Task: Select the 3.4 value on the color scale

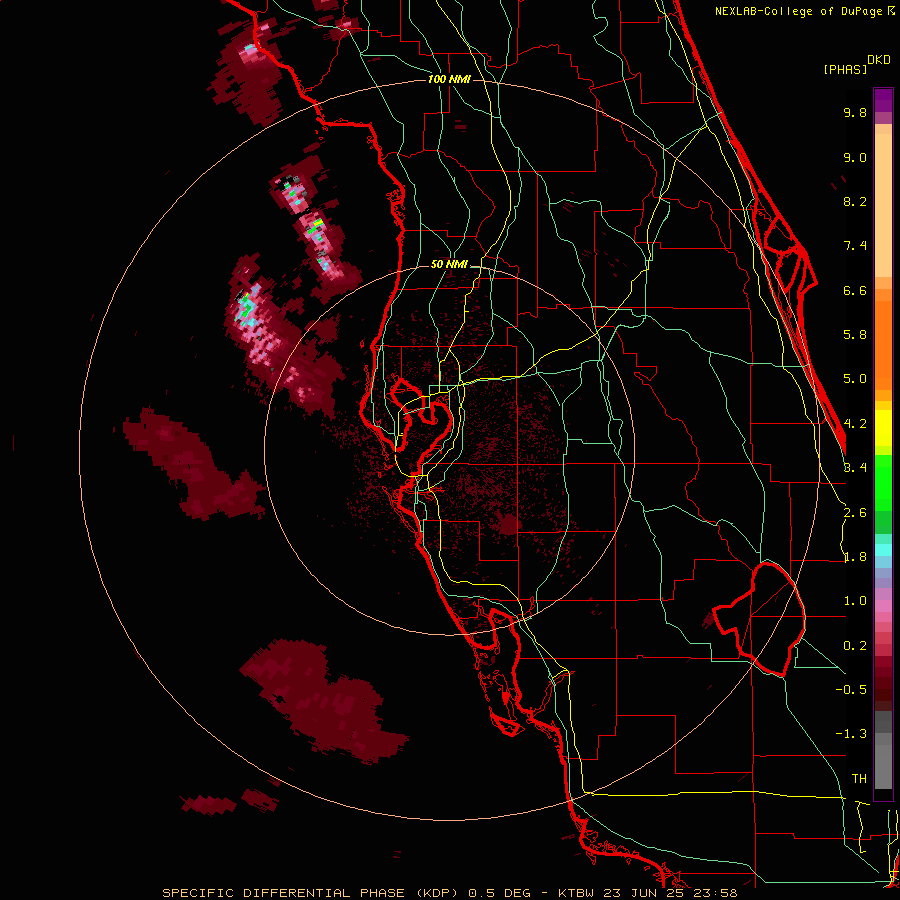Action: coord(855,468)
